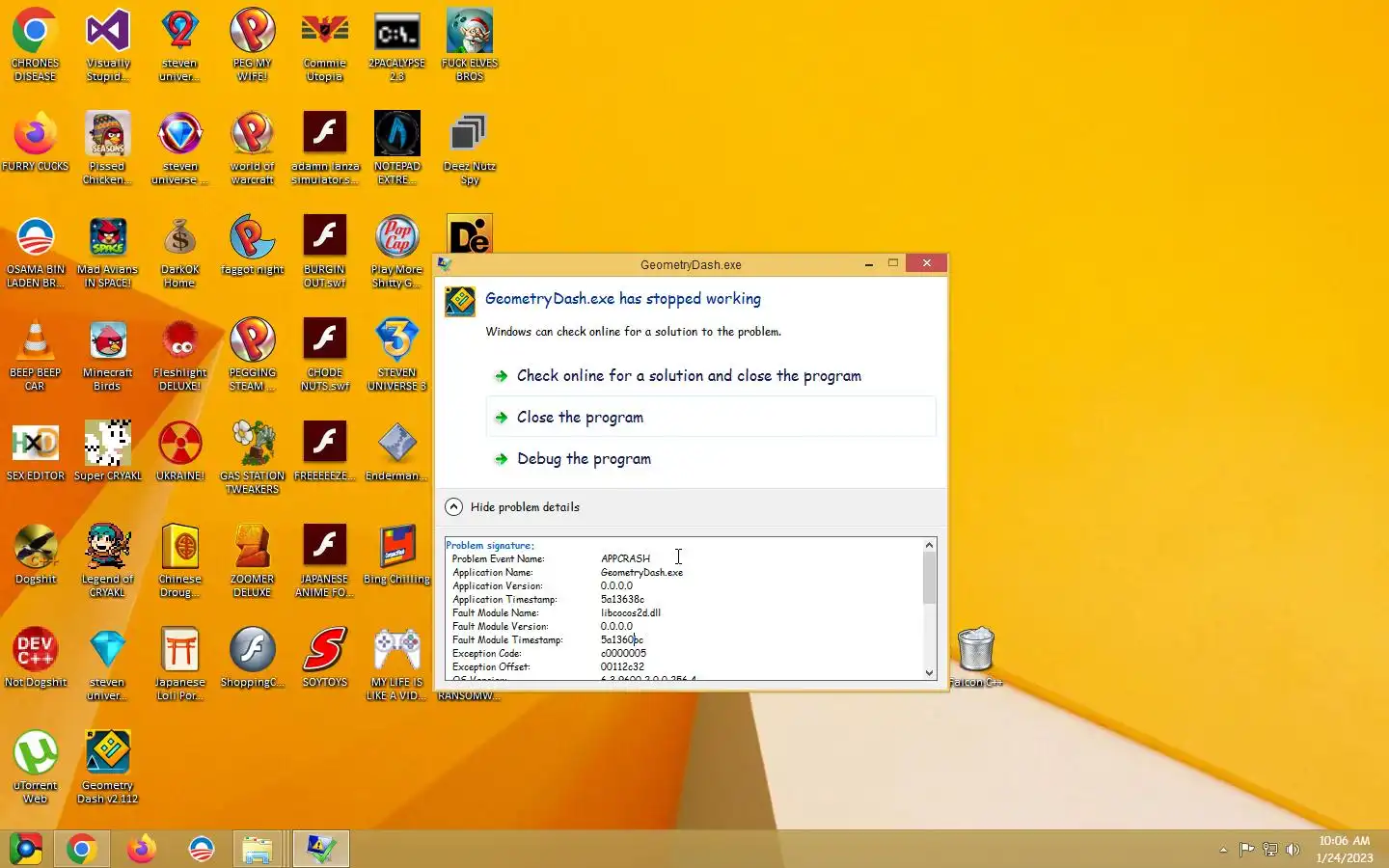
Task: Open the DarkOK Home desktop icon
Action: tap(179, 251)
